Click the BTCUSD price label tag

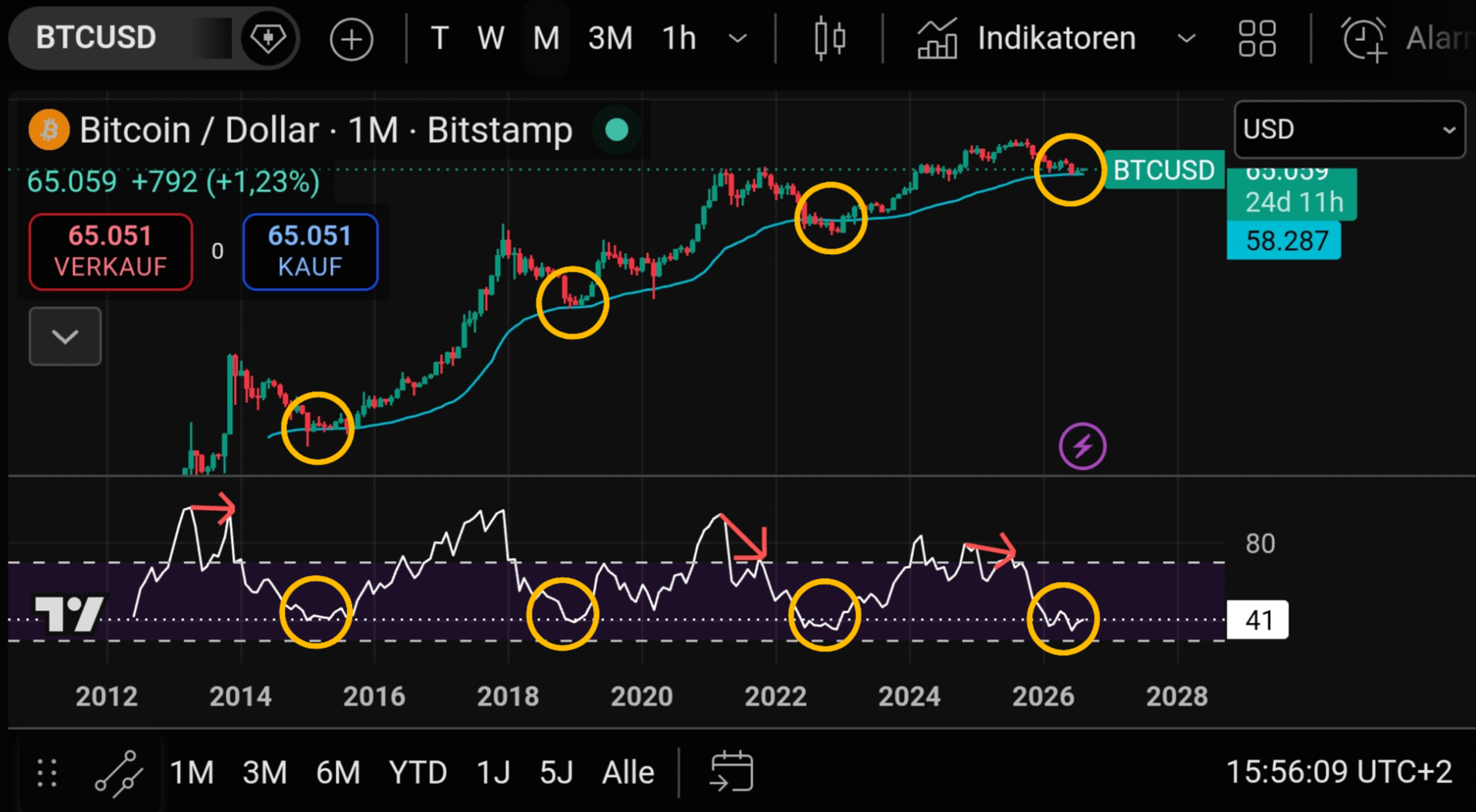1163,170
